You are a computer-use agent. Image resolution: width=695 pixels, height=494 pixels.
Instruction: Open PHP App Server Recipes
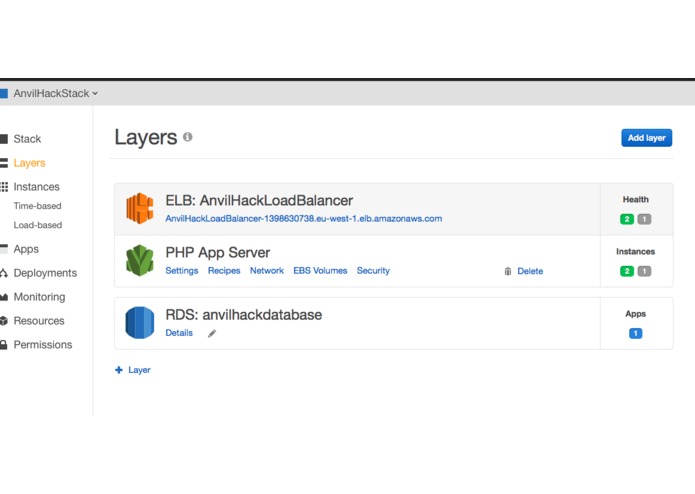click(x=224, y=271)
